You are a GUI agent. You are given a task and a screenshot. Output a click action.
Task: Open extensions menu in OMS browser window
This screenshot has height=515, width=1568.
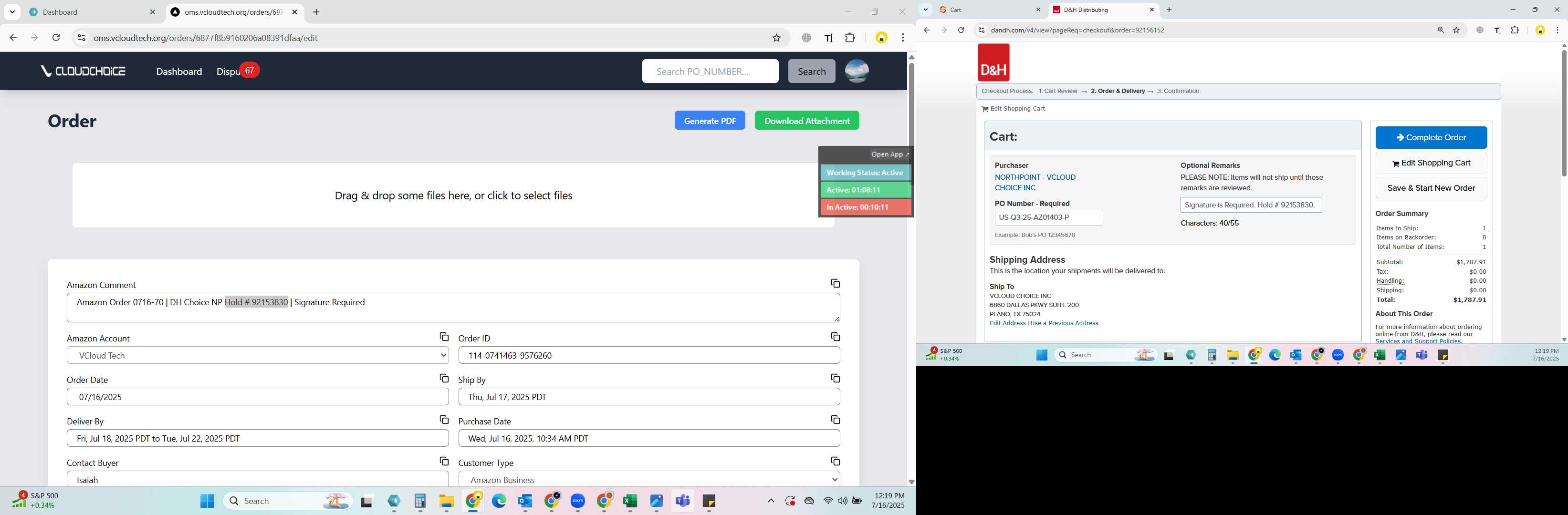(850, 38)
